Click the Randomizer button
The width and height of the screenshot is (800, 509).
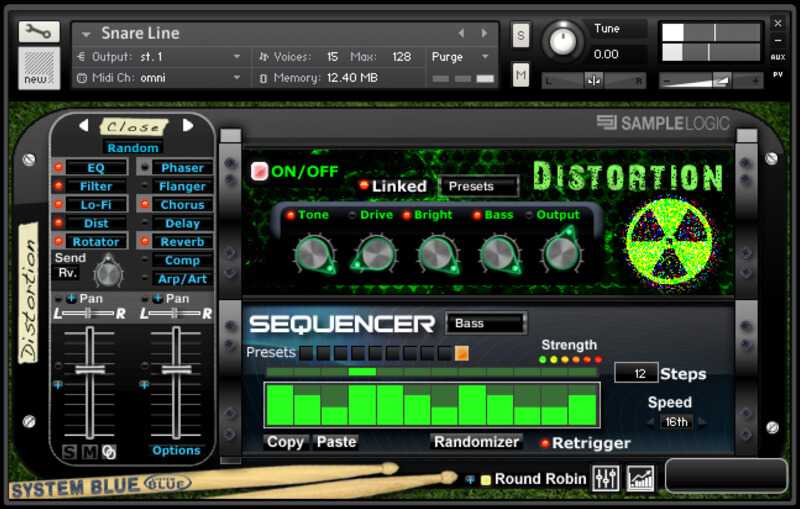(477, 442)
